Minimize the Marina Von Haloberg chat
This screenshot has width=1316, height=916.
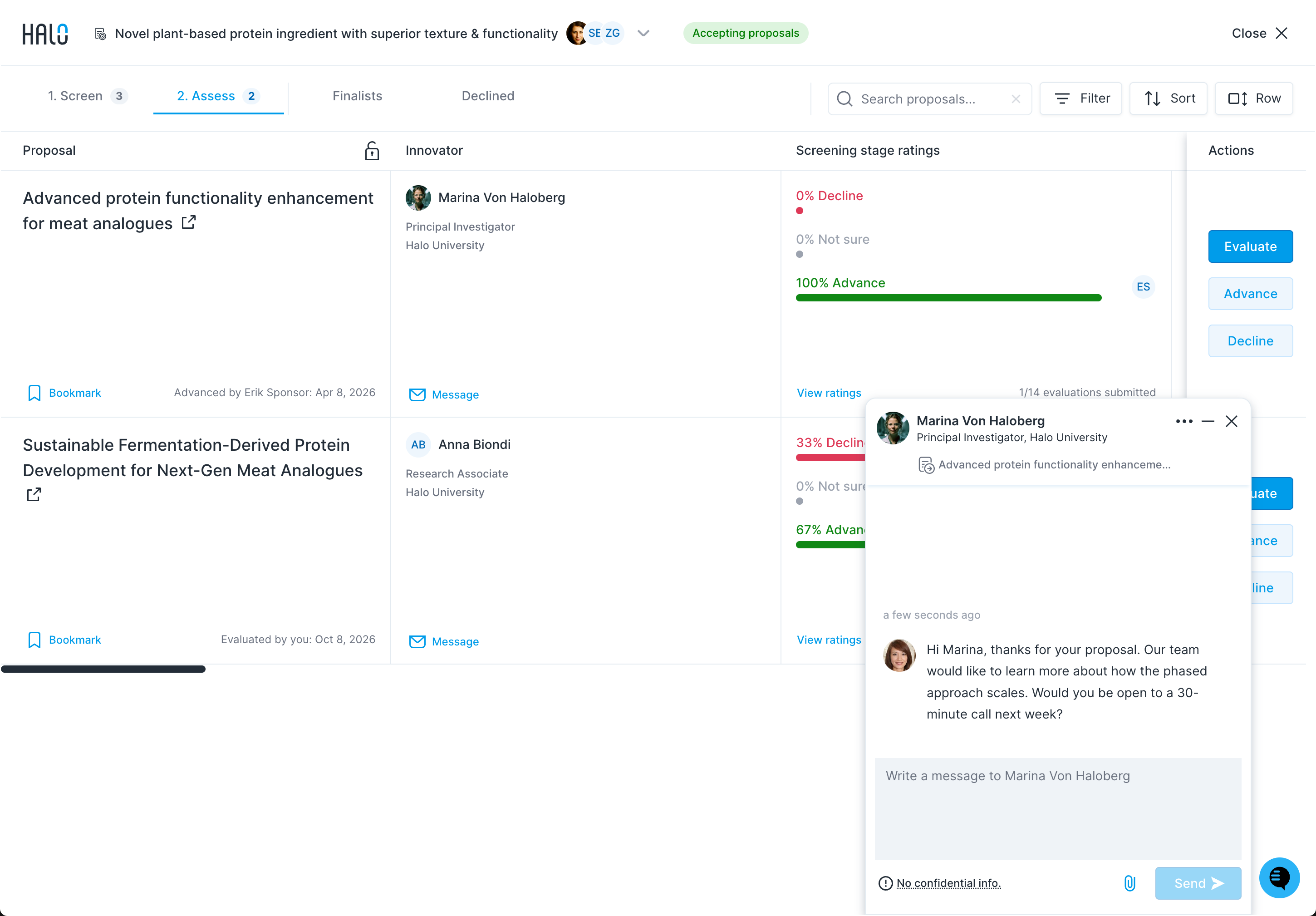1208,421
